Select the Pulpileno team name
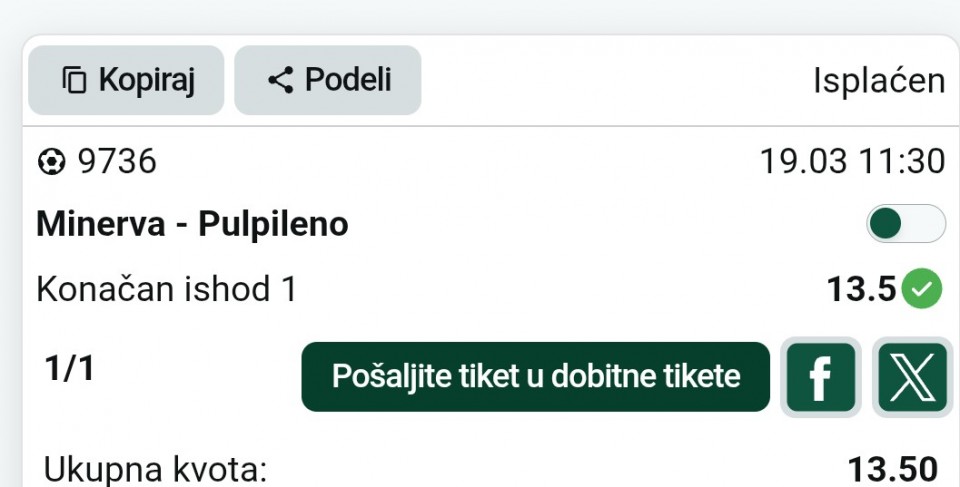 pos(273,224)
